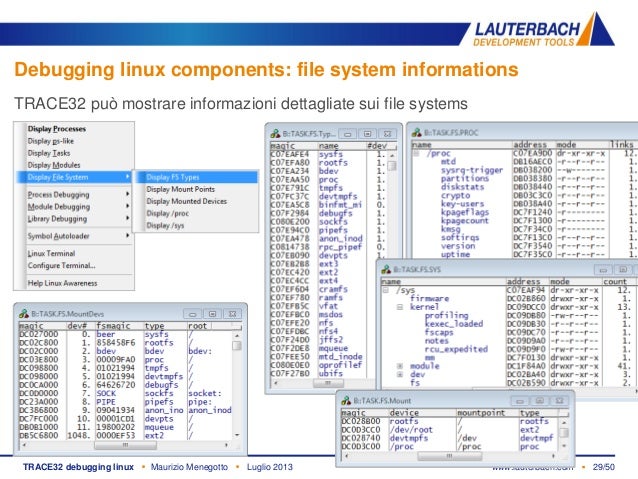Image resolution: width=638 pixels, height=479 pixels.
Task: Maximize the TASK.FS.Mount window
Action: 540,400
